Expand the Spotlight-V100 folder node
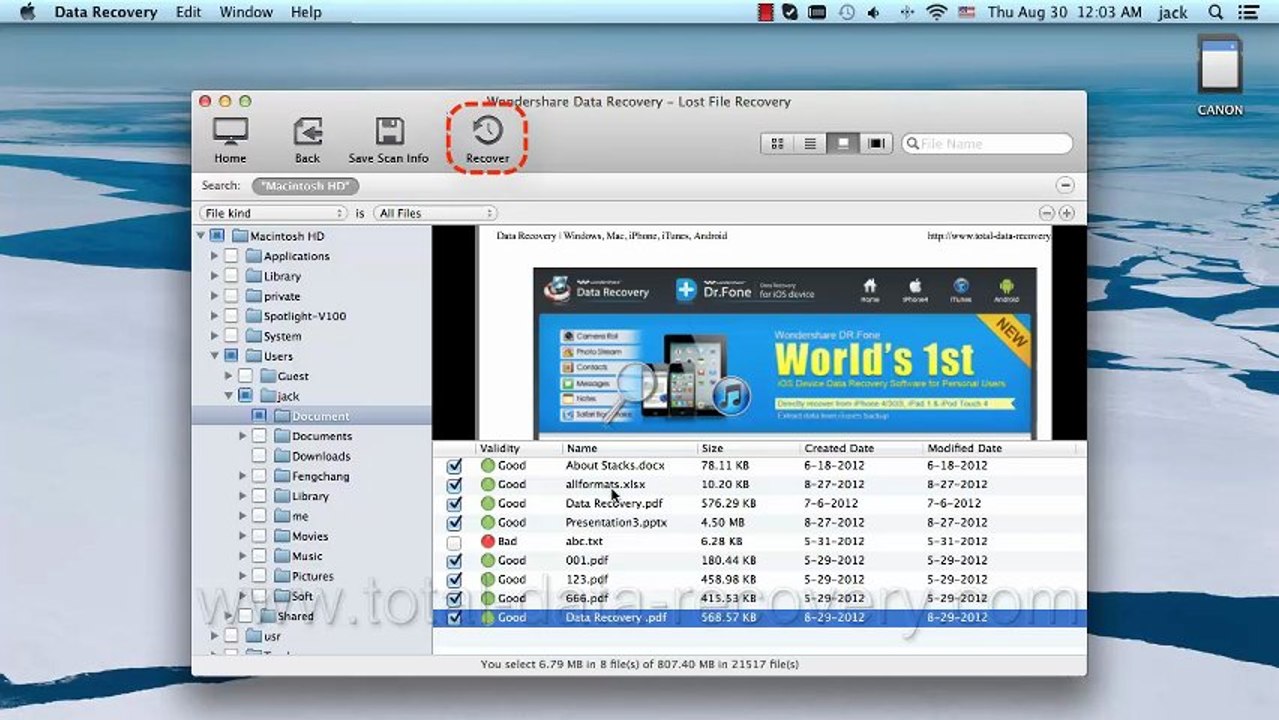This screenshot has width=1279, height=720. click(x=214, y=316)
